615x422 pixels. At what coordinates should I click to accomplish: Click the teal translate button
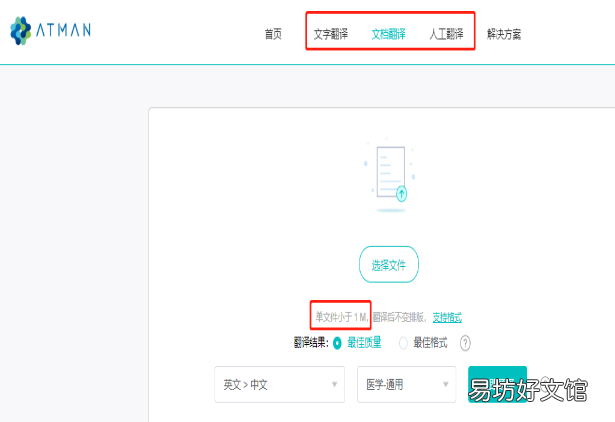[497, 384]
